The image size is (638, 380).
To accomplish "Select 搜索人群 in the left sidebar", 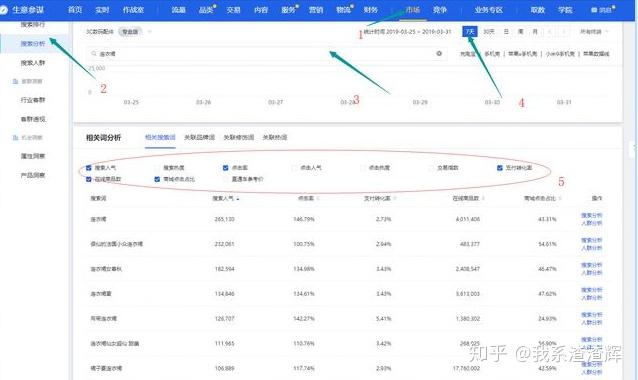I will tap(33, 63).
